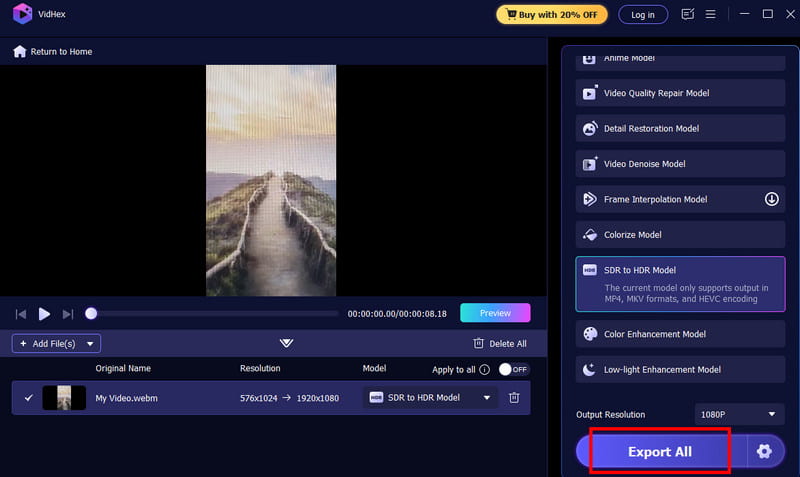Skip to the previous frame
The image size is (800, 477).
point(20,314)
